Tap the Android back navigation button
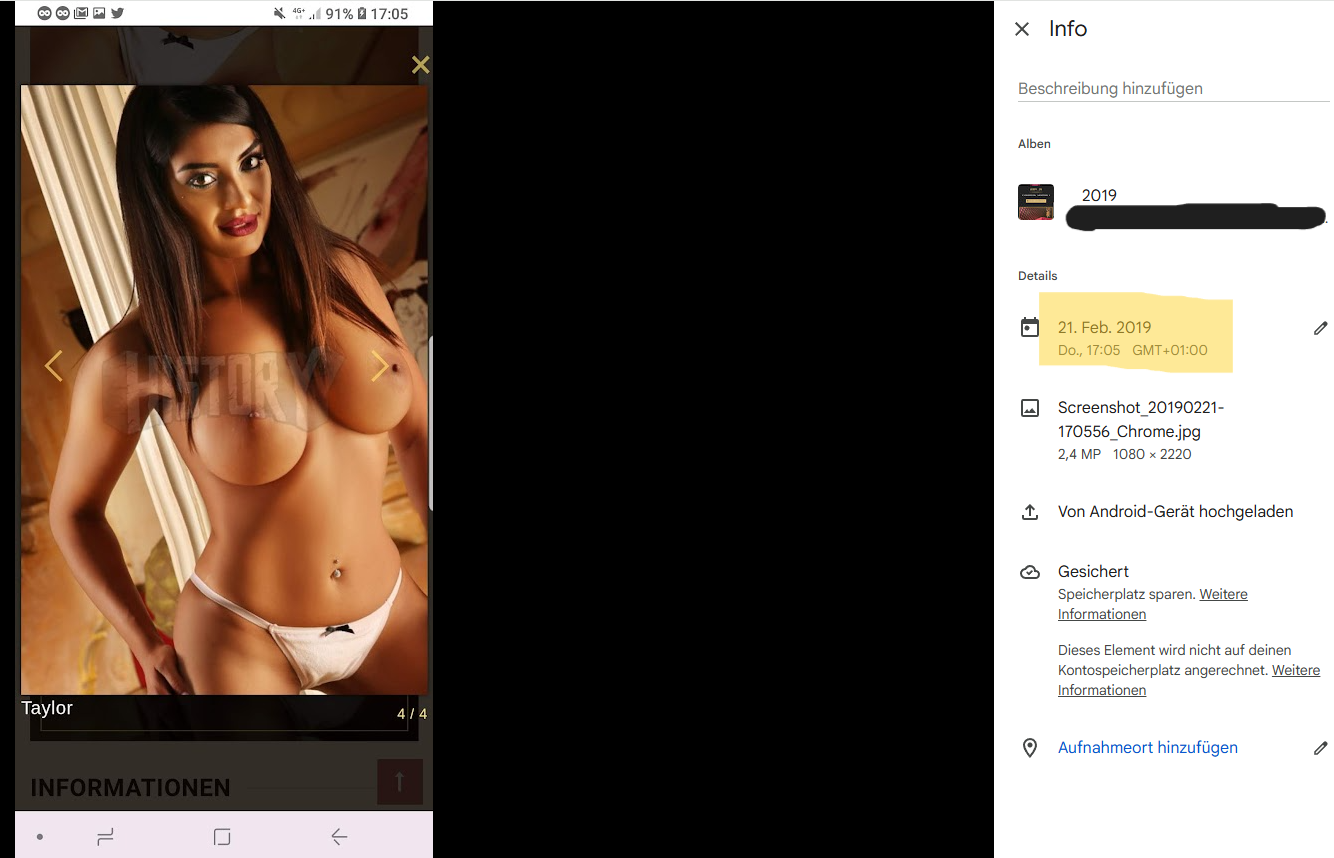The width and height of the screenshot is (1334, 858). (339, 837)
